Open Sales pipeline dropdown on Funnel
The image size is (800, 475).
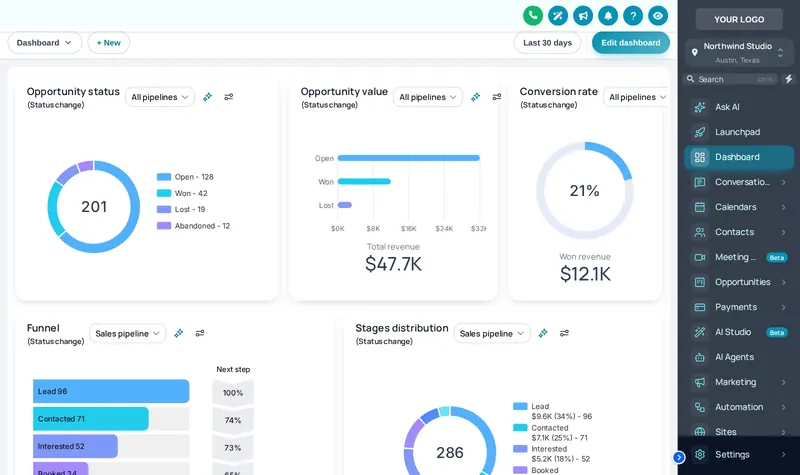tap(127, 334)
